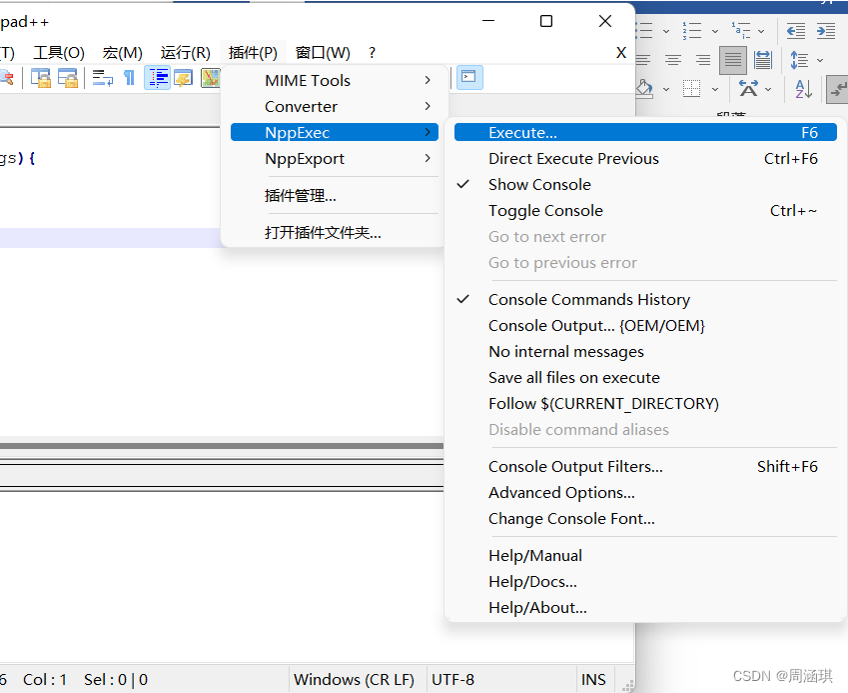The image size is (848, 693).
Task: Enable No internal messages option
Action: 645,351
